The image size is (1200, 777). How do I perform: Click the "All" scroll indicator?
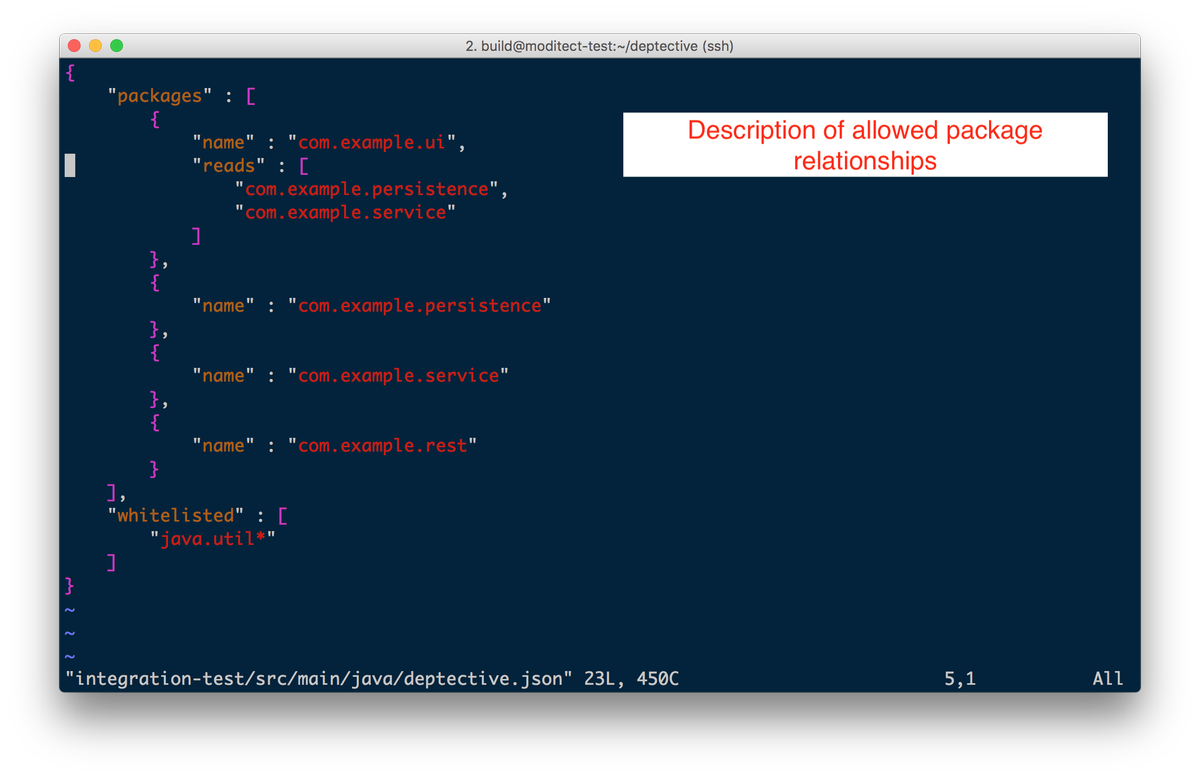coord(1108,678)
